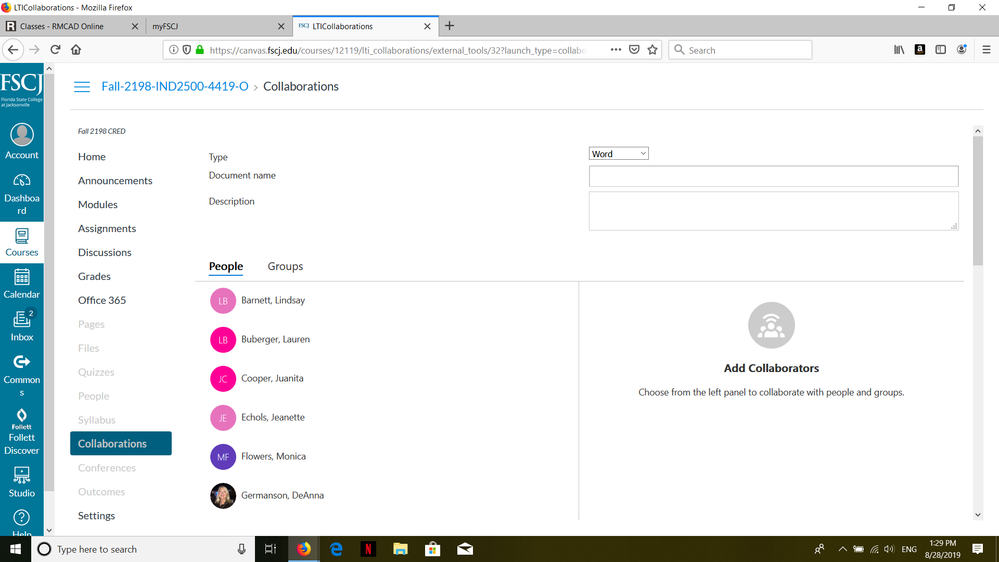Reload the page in Firefox

point(55,49)
